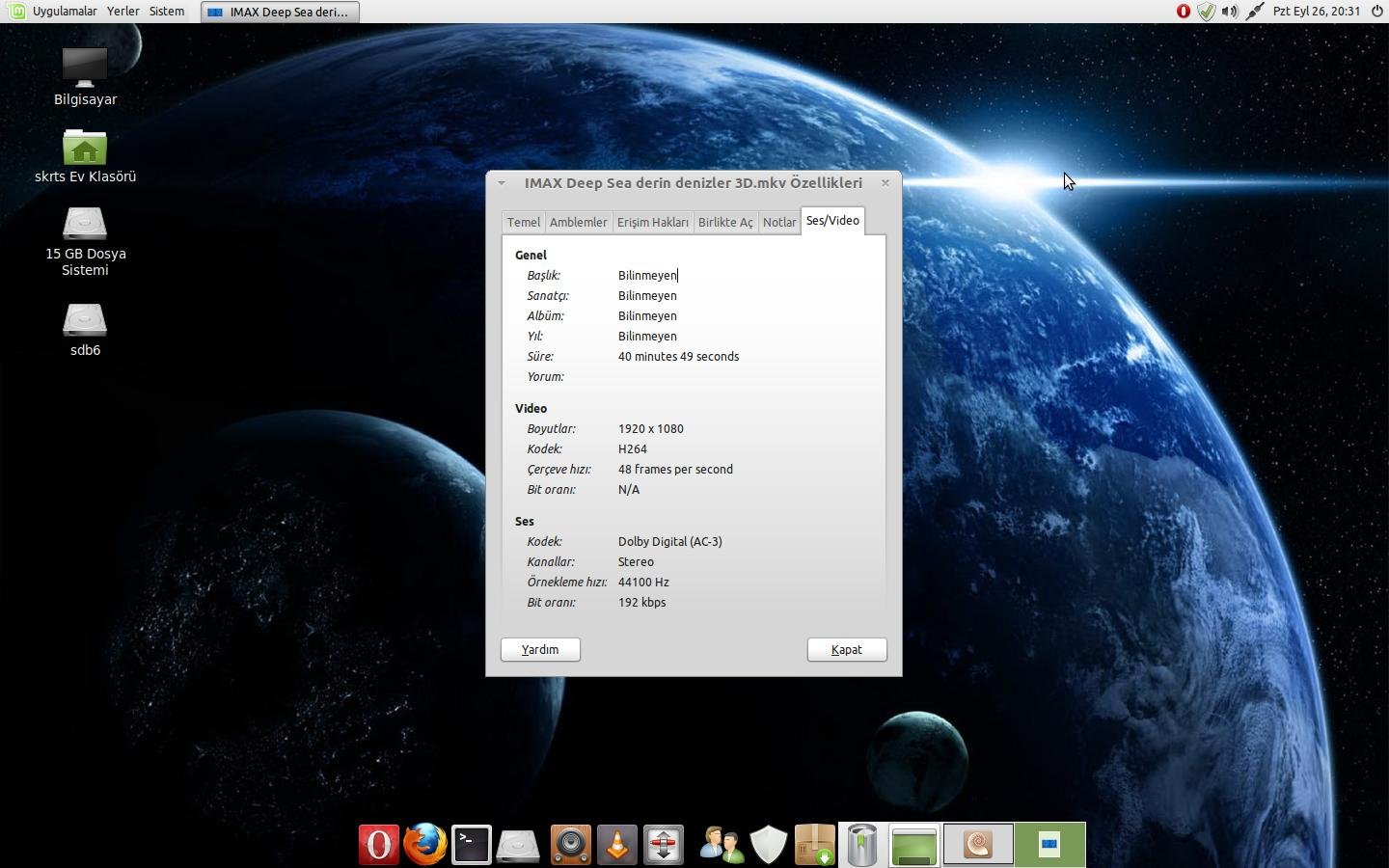The image size is (1389, 868).
Task: Click the sample rate 44100 Hz
Action: [643, 582]
